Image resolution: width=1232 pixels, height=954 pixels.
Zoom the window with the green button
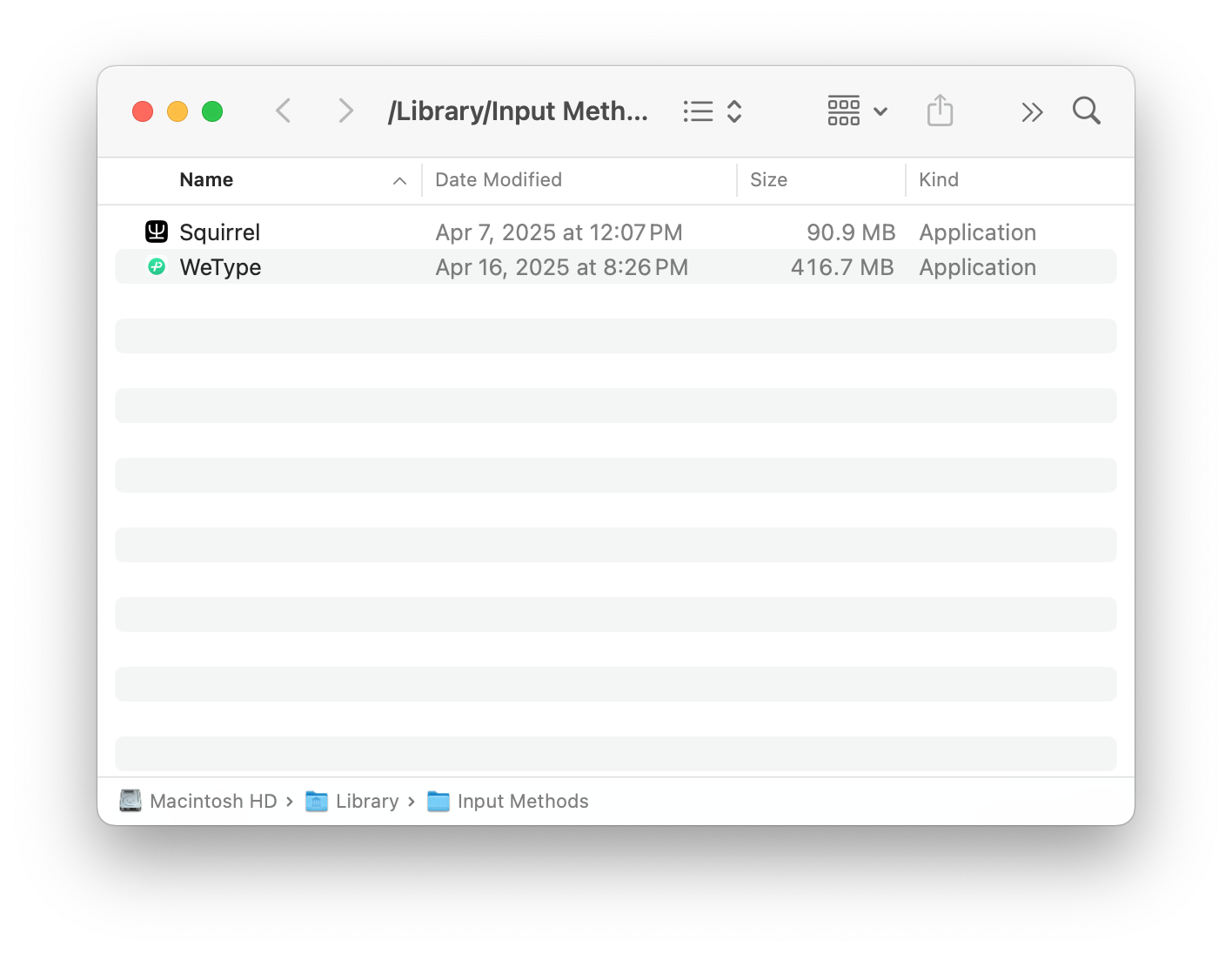212,111
